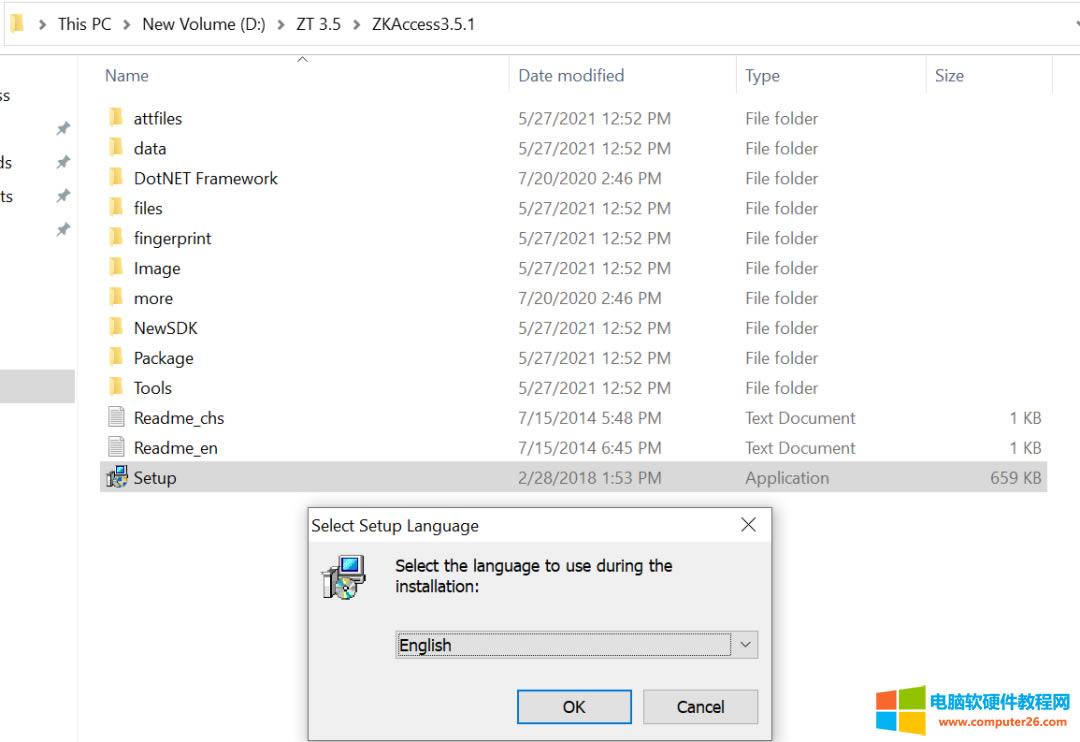Navigate to This PC via the breadcrumb
This screenshot has height=742, width=1080.
(84, 23)
